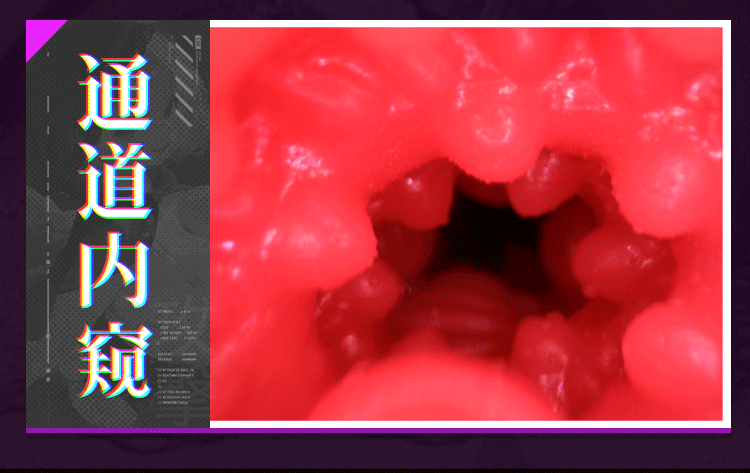Select the character 通 in the title
The height and width of the screenshot is (473, 750).
point(115,92)
